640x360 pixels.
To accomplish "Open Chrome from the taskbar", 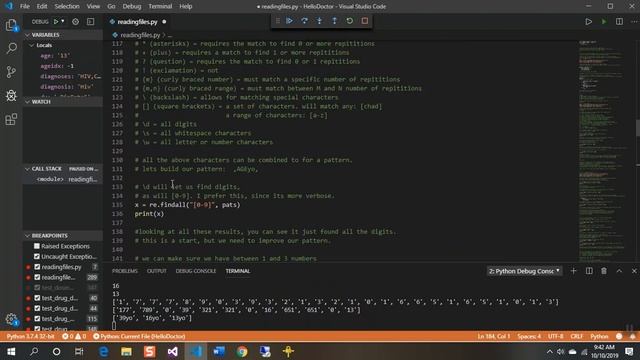I will [x=242, y=351].
